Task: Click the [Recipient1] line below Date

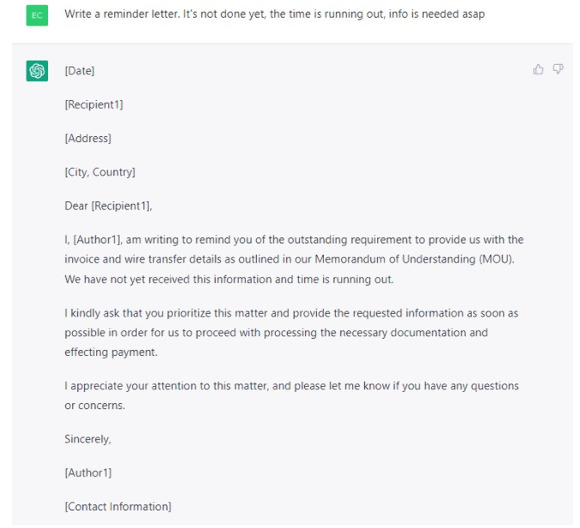Action: coord(94,105)
